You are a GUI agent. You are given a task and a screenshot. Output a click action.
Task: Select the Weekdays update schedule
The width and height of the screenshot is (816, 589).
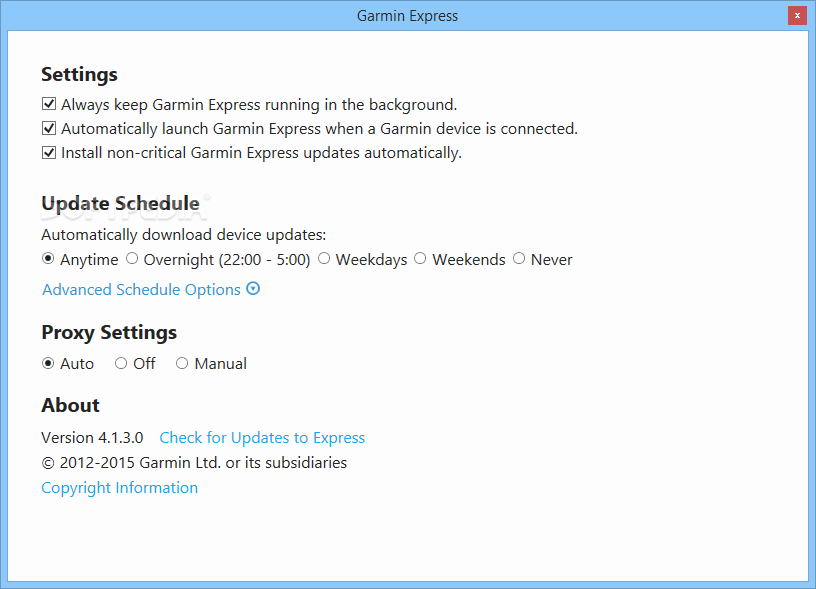point(324,259)
